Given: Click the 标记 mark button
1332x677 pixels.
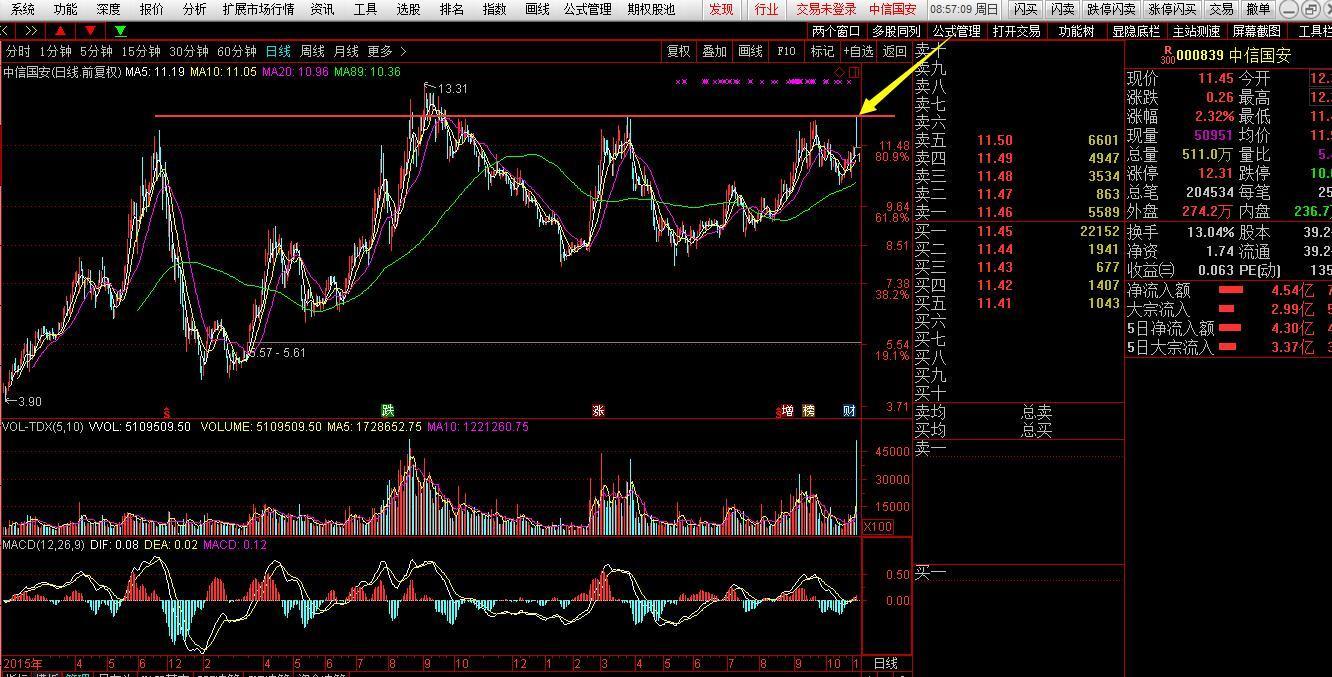Looking at the screenshot, I should click(x=822, y=51).
